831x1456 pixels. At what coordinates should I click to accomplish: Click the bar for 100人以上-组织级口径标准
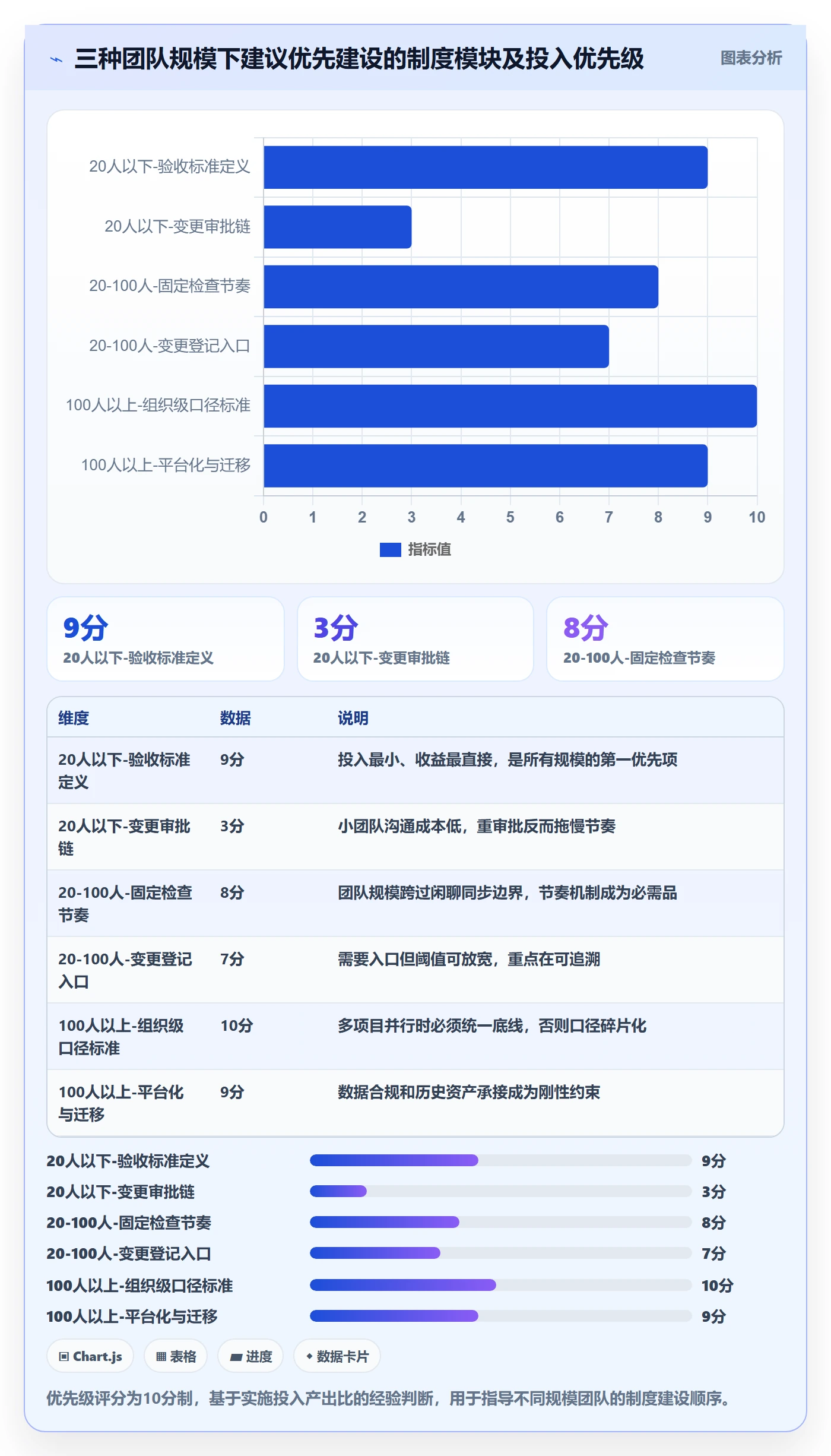point(510,406)
